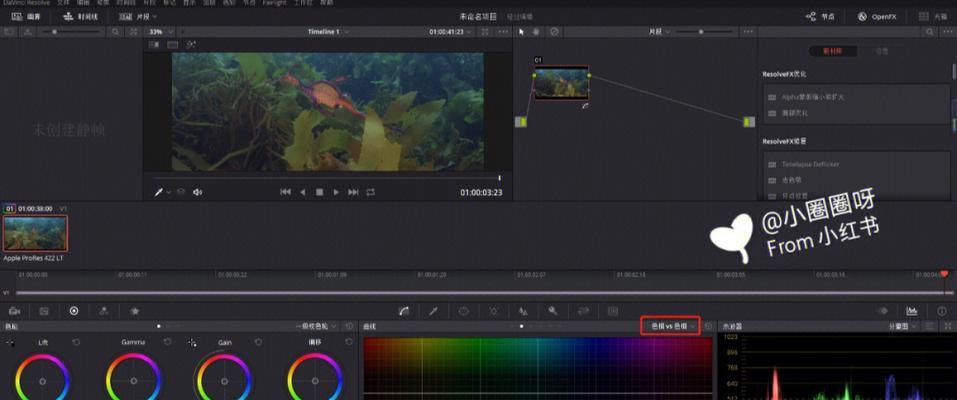
Task: Reset the Gamma color wheel
Action: click(167, 343)
